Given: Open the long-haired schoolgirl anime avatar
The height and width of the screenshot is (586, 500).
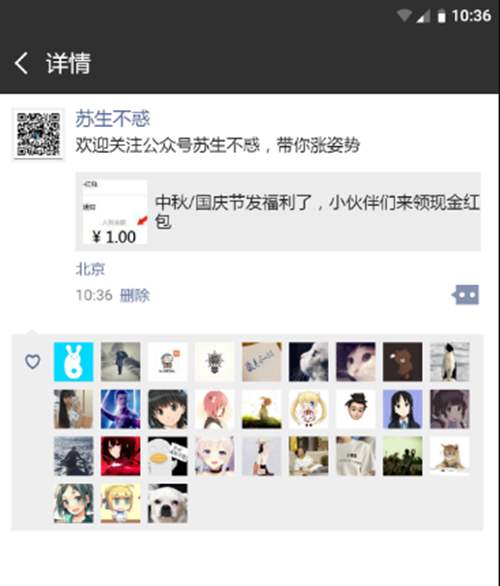Looking at the screenshot, I should point(402,409).
